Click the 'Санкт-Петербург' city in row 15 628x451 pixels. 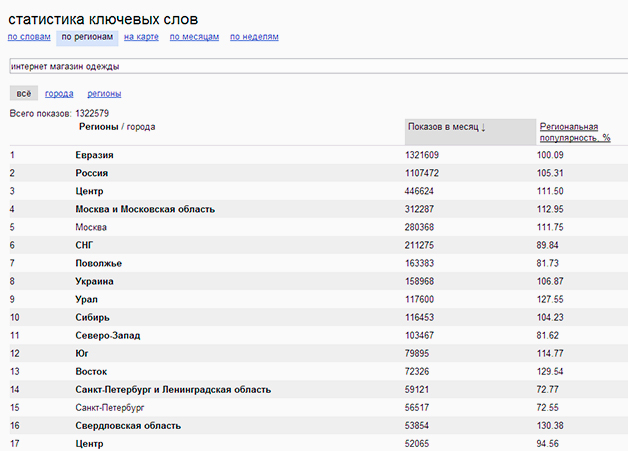point(110,408)
